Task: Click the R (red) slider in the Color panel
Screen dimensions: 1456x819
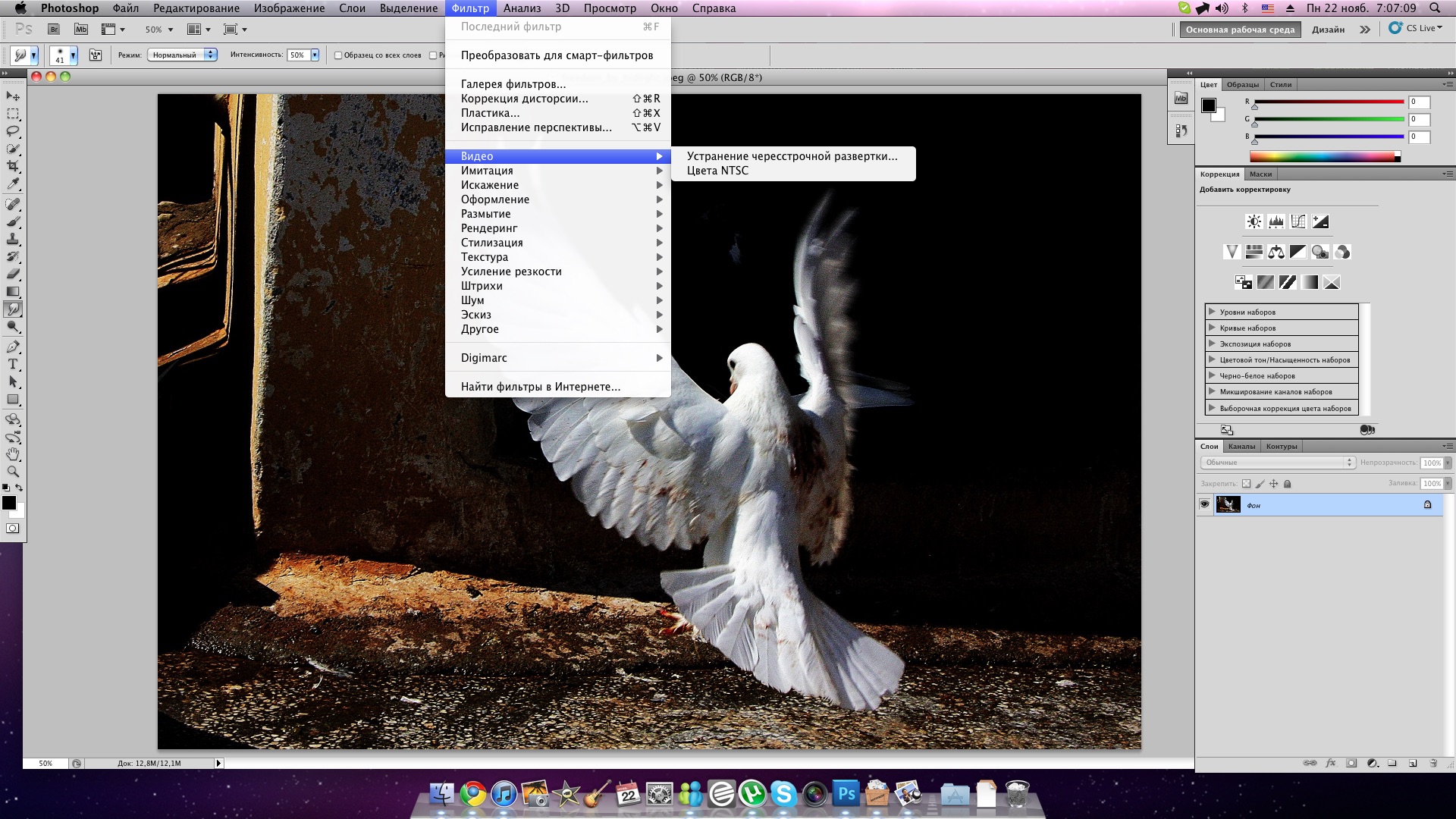Action: 1329,102
